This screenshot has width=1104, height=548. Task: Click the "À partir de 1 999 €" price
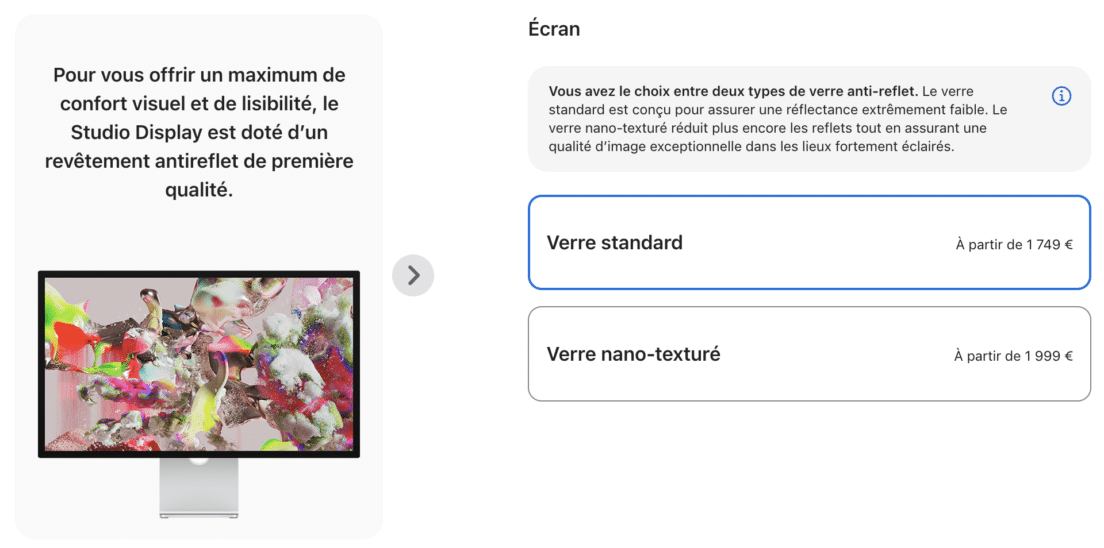(1013, 356)
